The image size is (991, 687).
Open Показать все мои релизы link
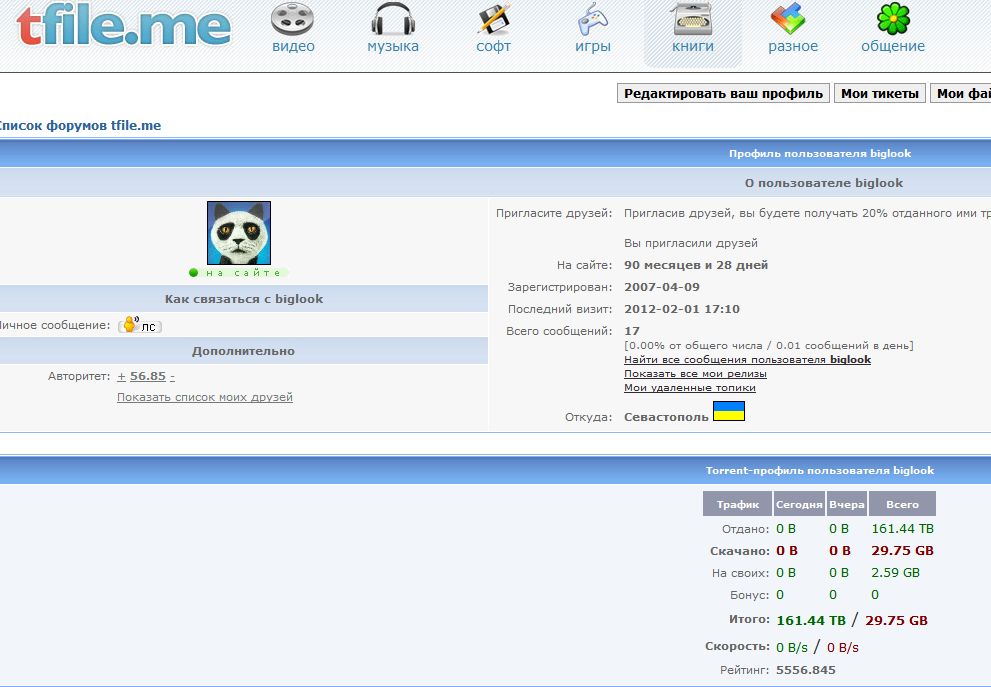pos(695,373)
